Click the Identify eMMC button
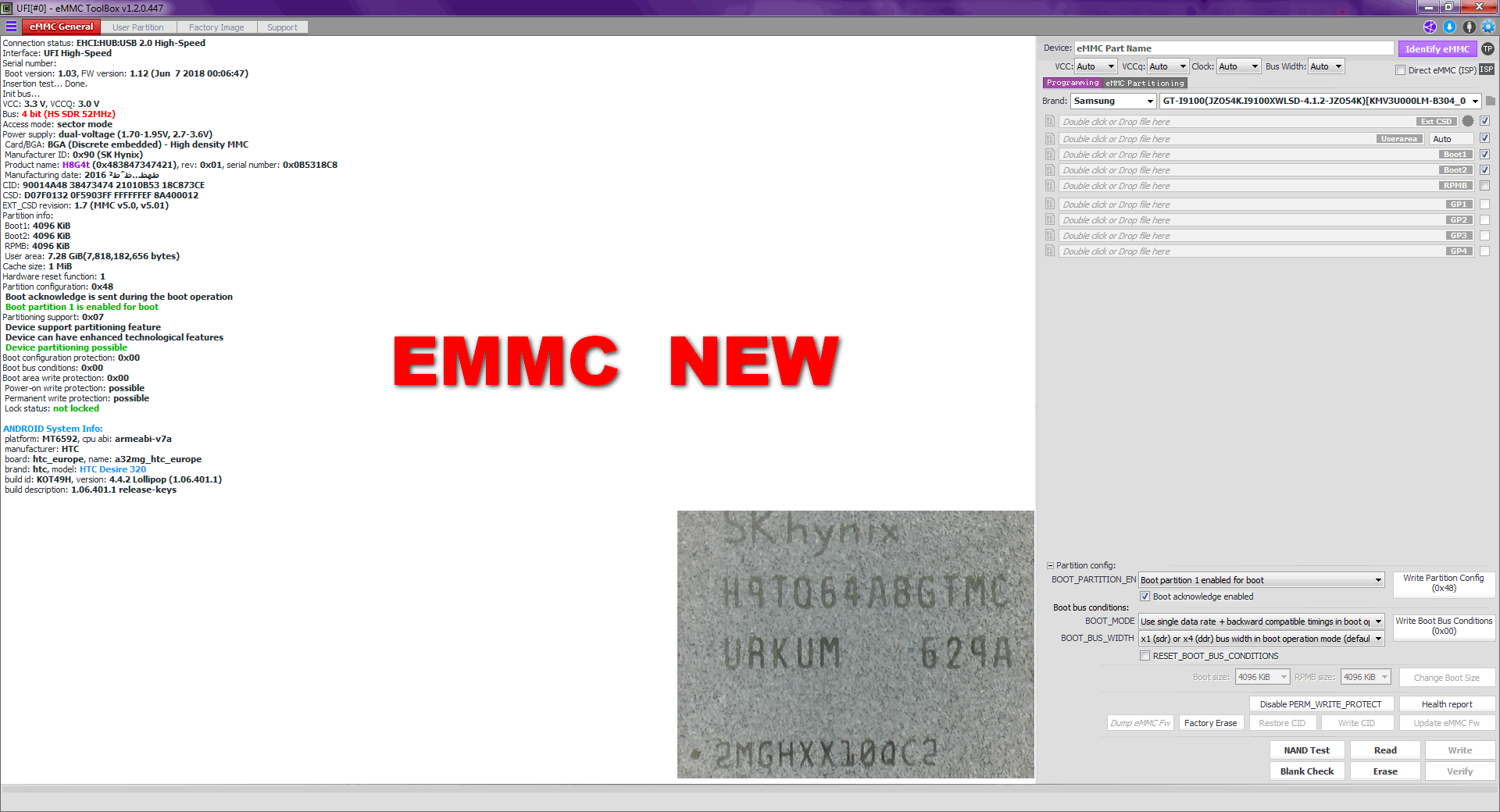 [x=1437, y=48]
